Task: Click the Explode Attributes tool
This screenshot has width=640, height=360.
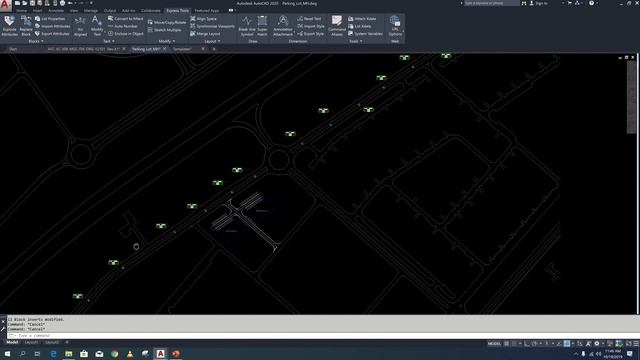Action: click(x=9, y=26)
